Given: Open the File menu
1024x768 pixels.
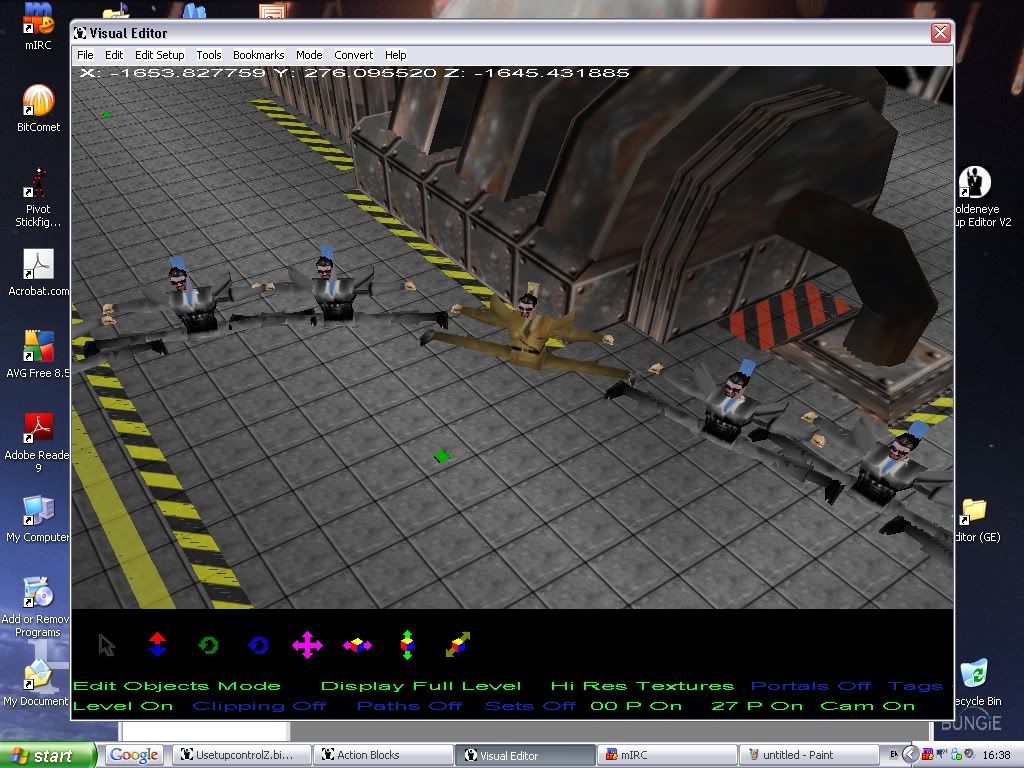Looking at the screenshot, I should [85, 55].
